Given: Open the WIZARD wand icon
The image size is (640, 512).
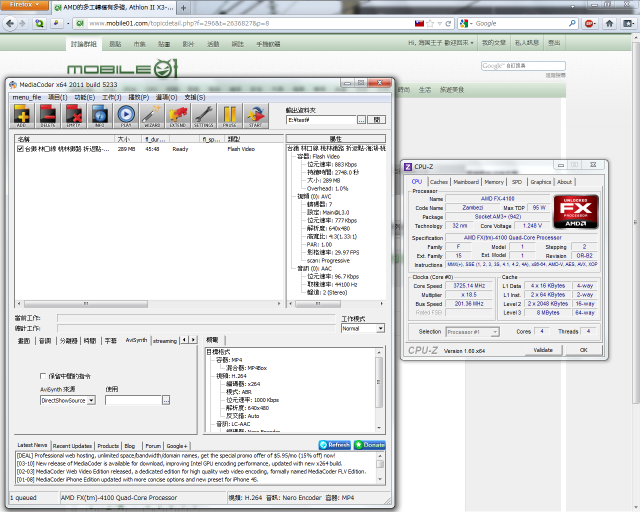Looking at the screenshot, I should point(152,116).
